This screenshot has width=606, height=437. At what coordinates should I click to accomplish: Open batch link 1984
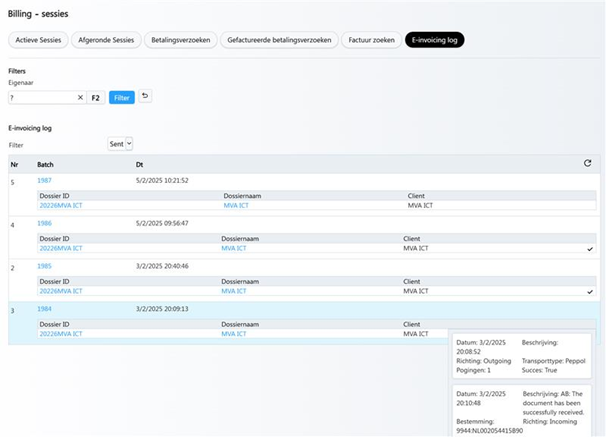[46, 309]
